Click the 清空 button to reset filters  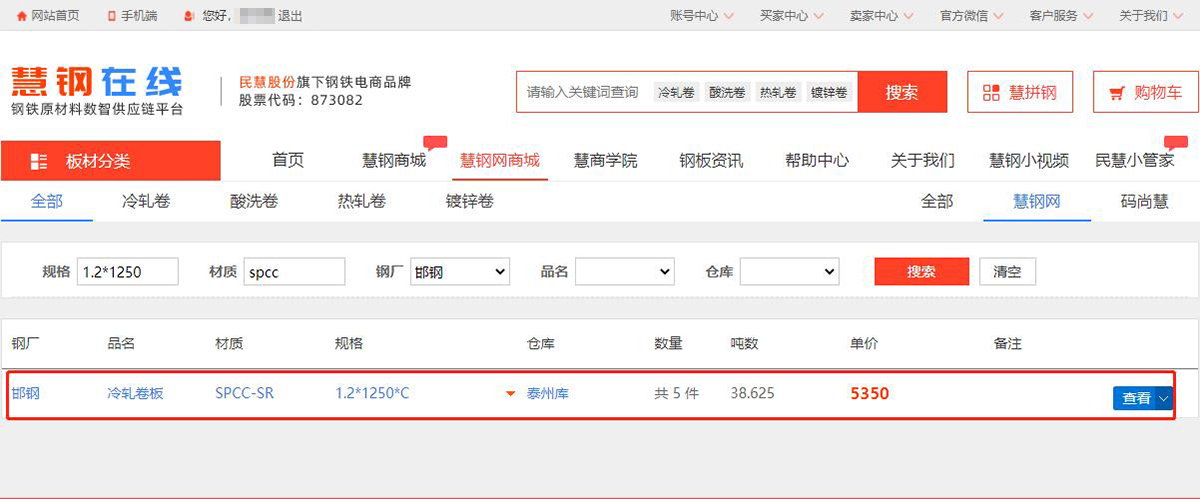tap(1007, 272)
